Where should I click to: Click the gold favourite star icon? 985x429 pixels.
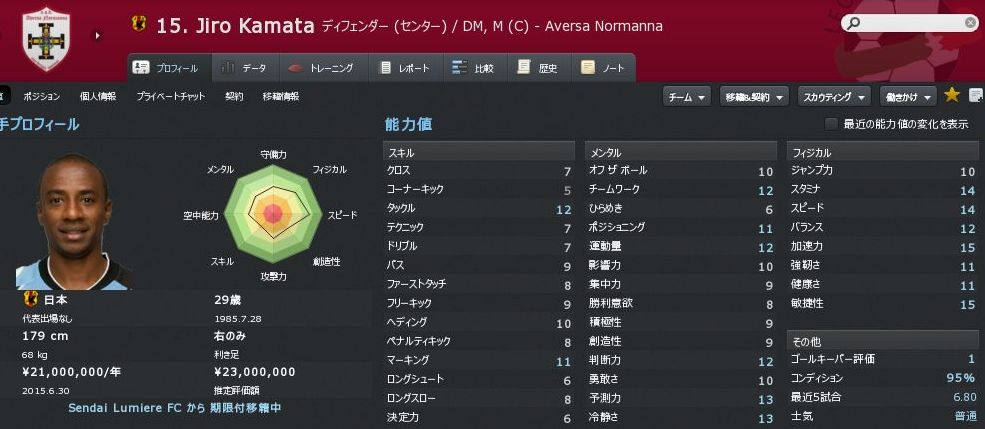pyautogui.click(x=951, y=95)
